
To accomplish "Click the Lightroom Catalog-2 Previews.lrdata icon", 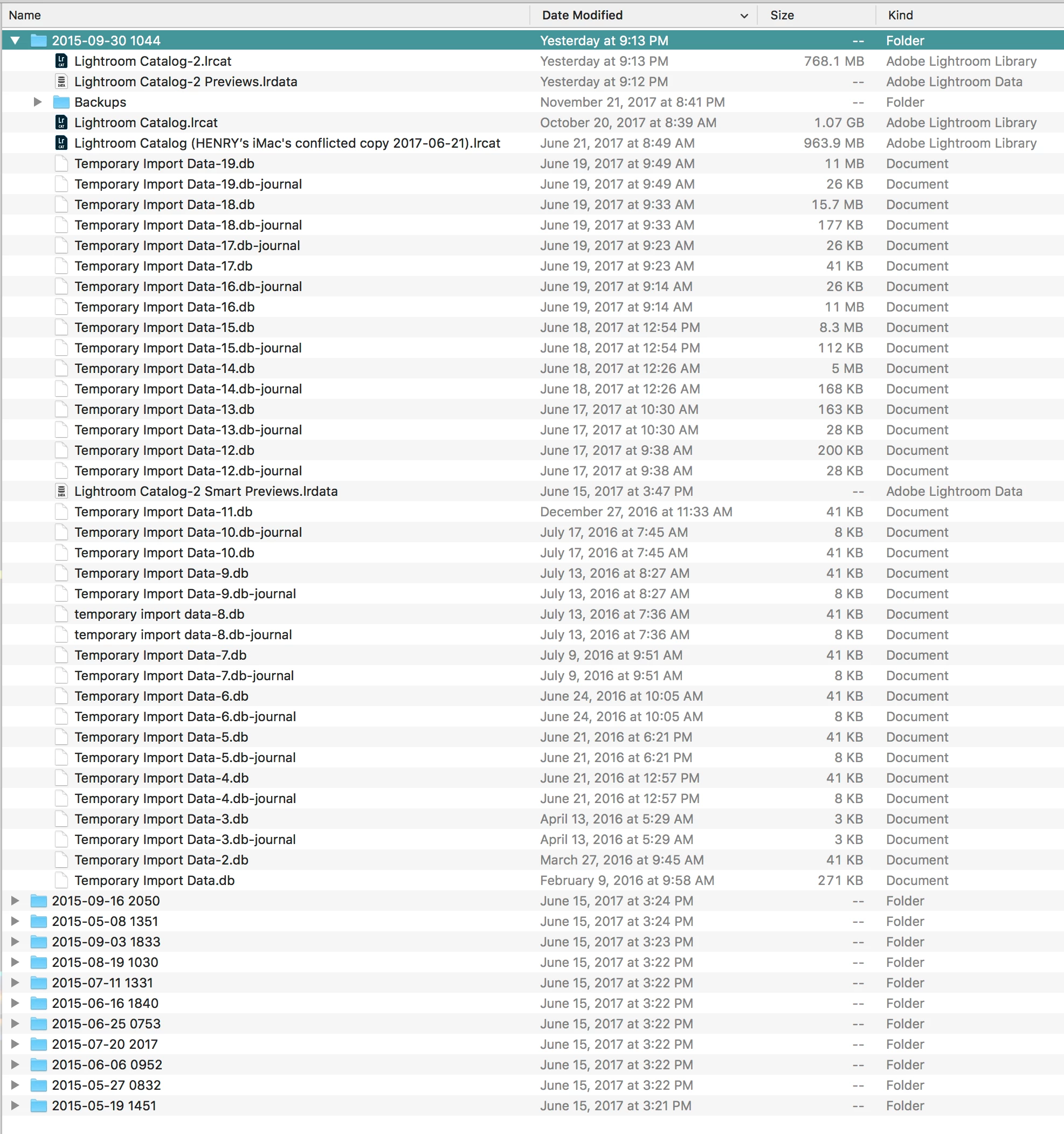I will click(x=61, y=81).
